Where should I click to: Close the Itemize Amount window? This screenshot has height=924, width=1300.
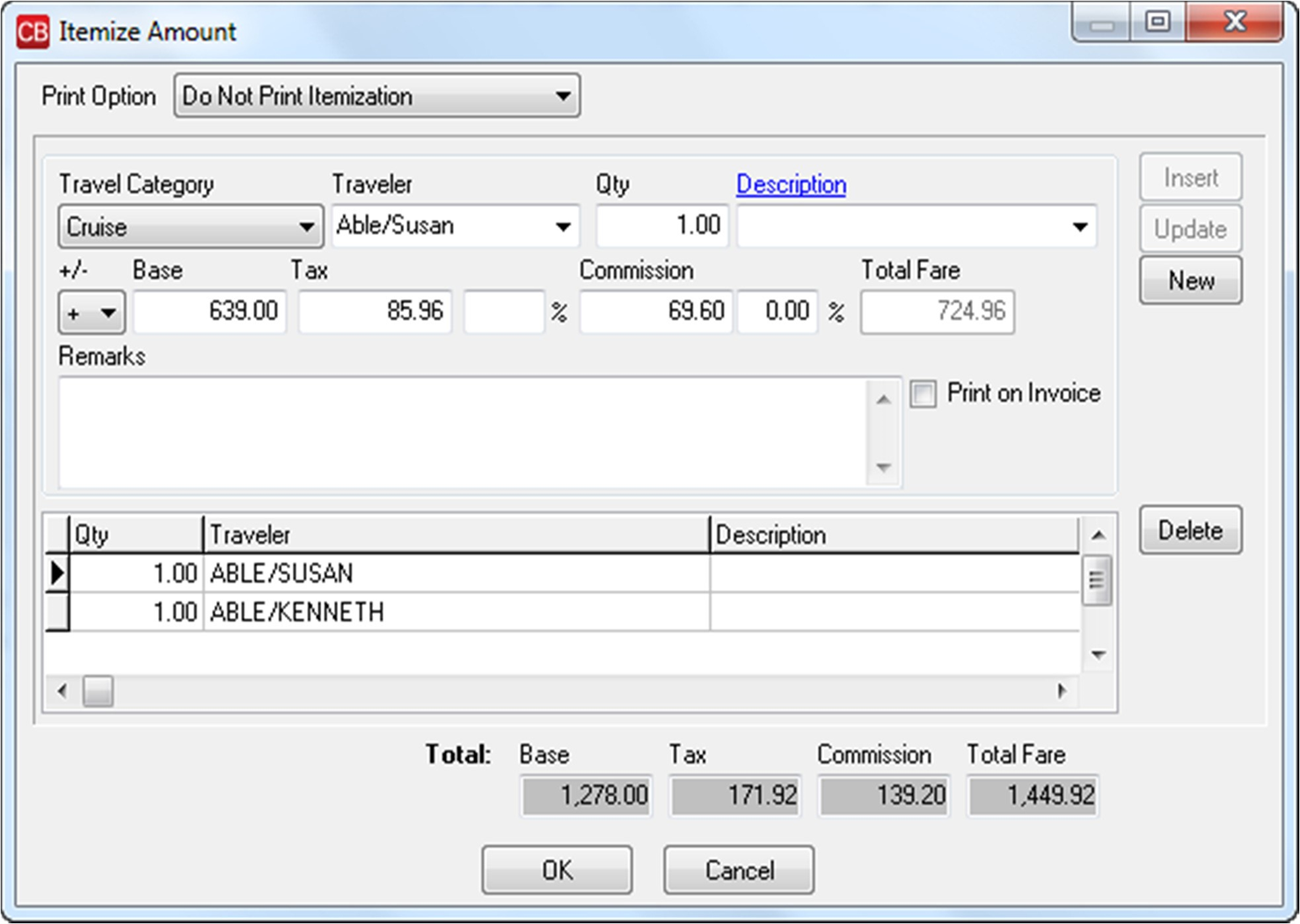tap(1234, 21)
